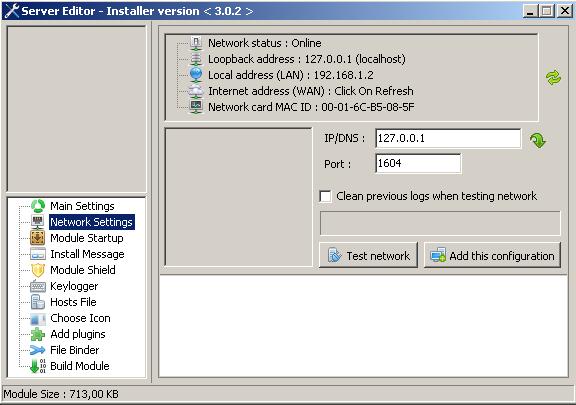Screen dimensions: 576x405
Task: Click into the Port input field
Action: tap(418, 163)
